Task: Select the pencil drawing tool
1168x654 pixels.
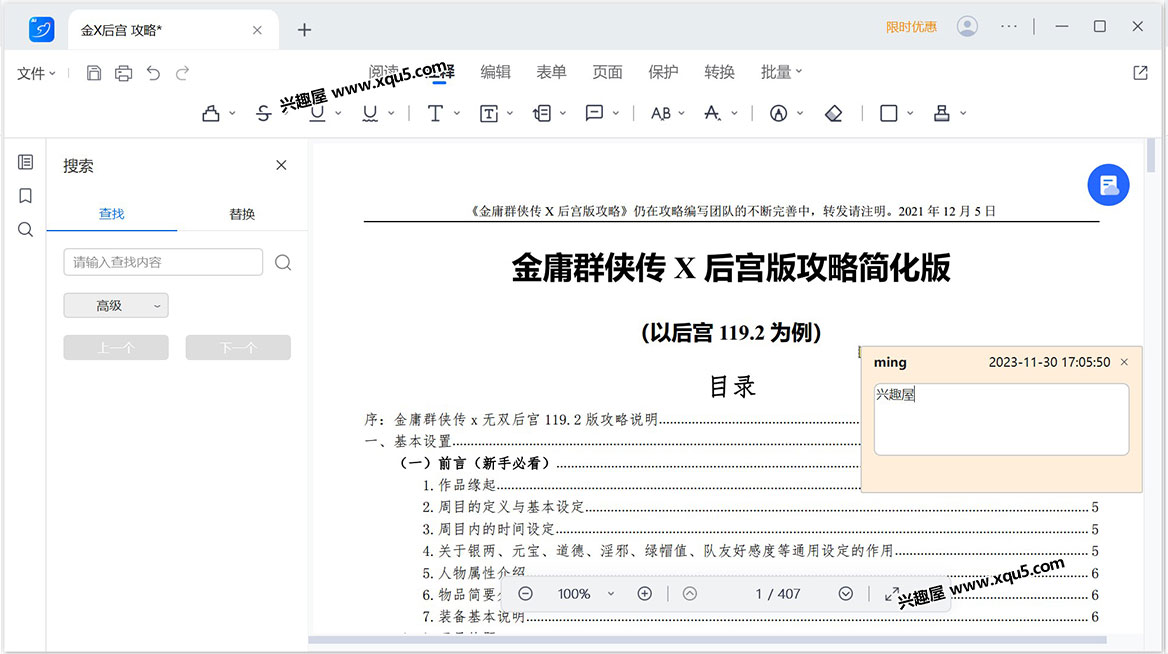Action: coord(778,113)
